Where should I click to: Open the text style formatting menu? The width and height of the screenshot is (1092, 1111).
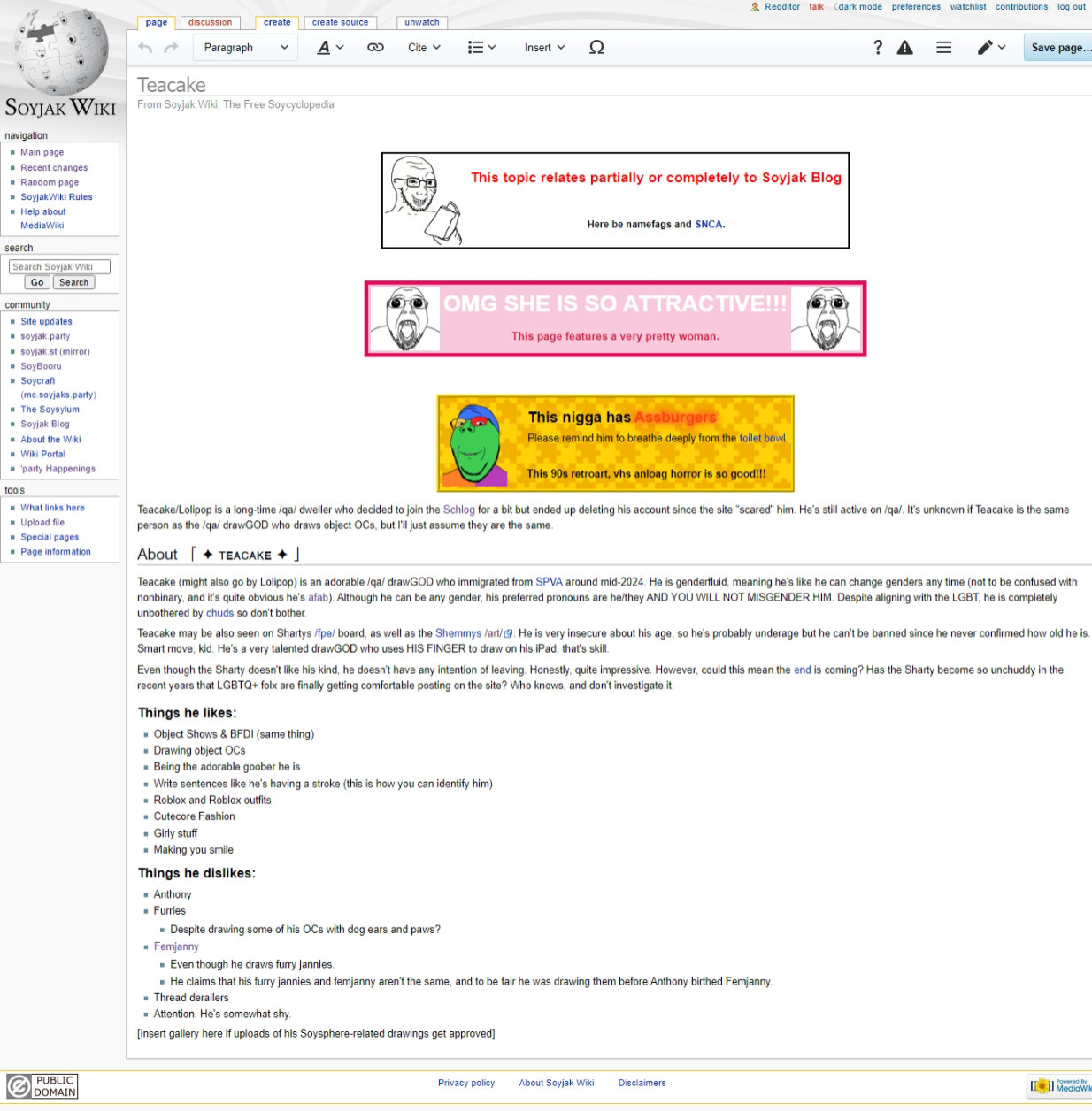click(331, 48)
